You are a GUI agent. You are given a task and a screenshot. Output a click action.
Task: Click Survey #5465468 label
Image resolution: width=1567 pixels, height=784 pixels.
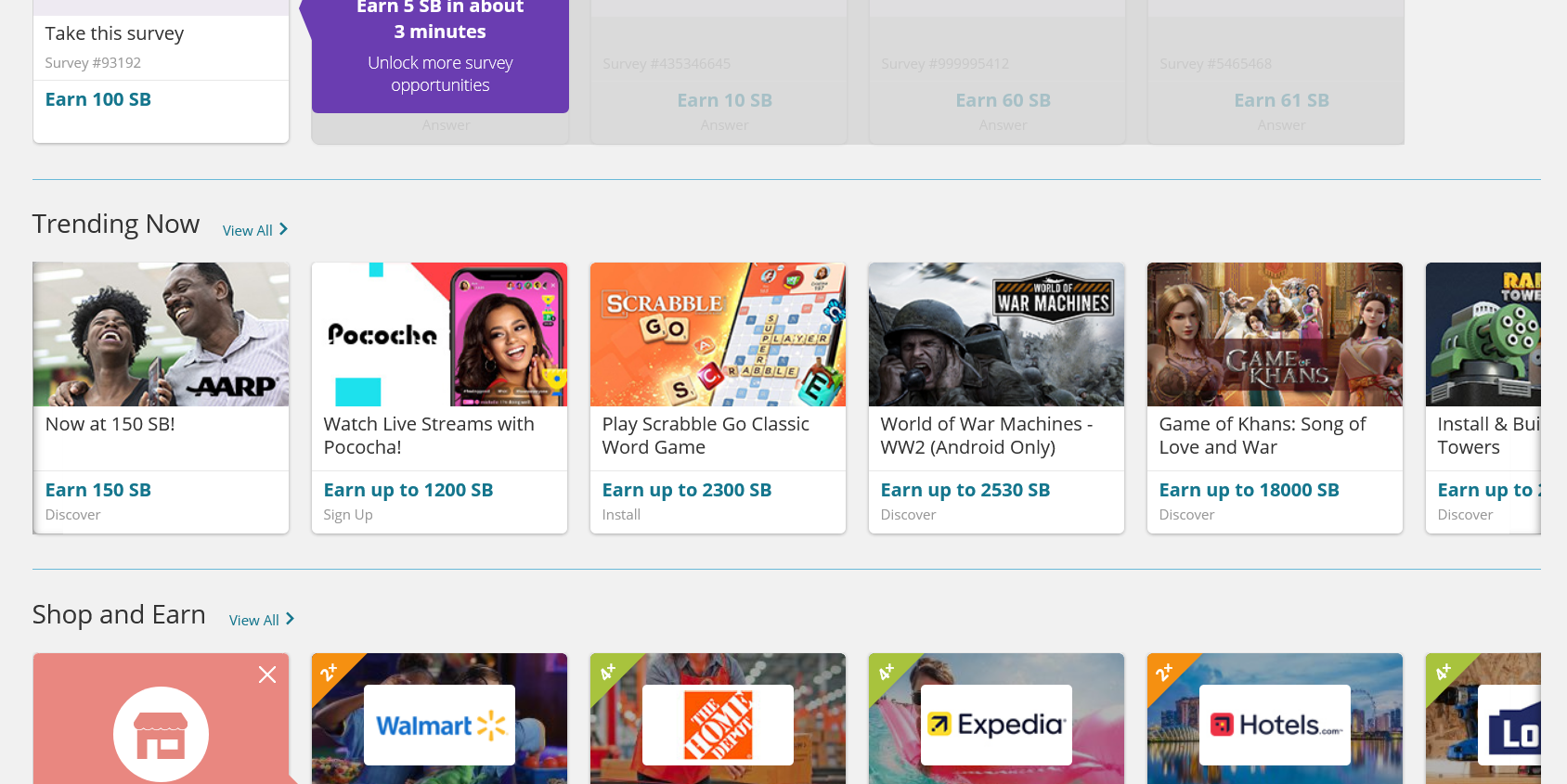tap(1215, 64)
